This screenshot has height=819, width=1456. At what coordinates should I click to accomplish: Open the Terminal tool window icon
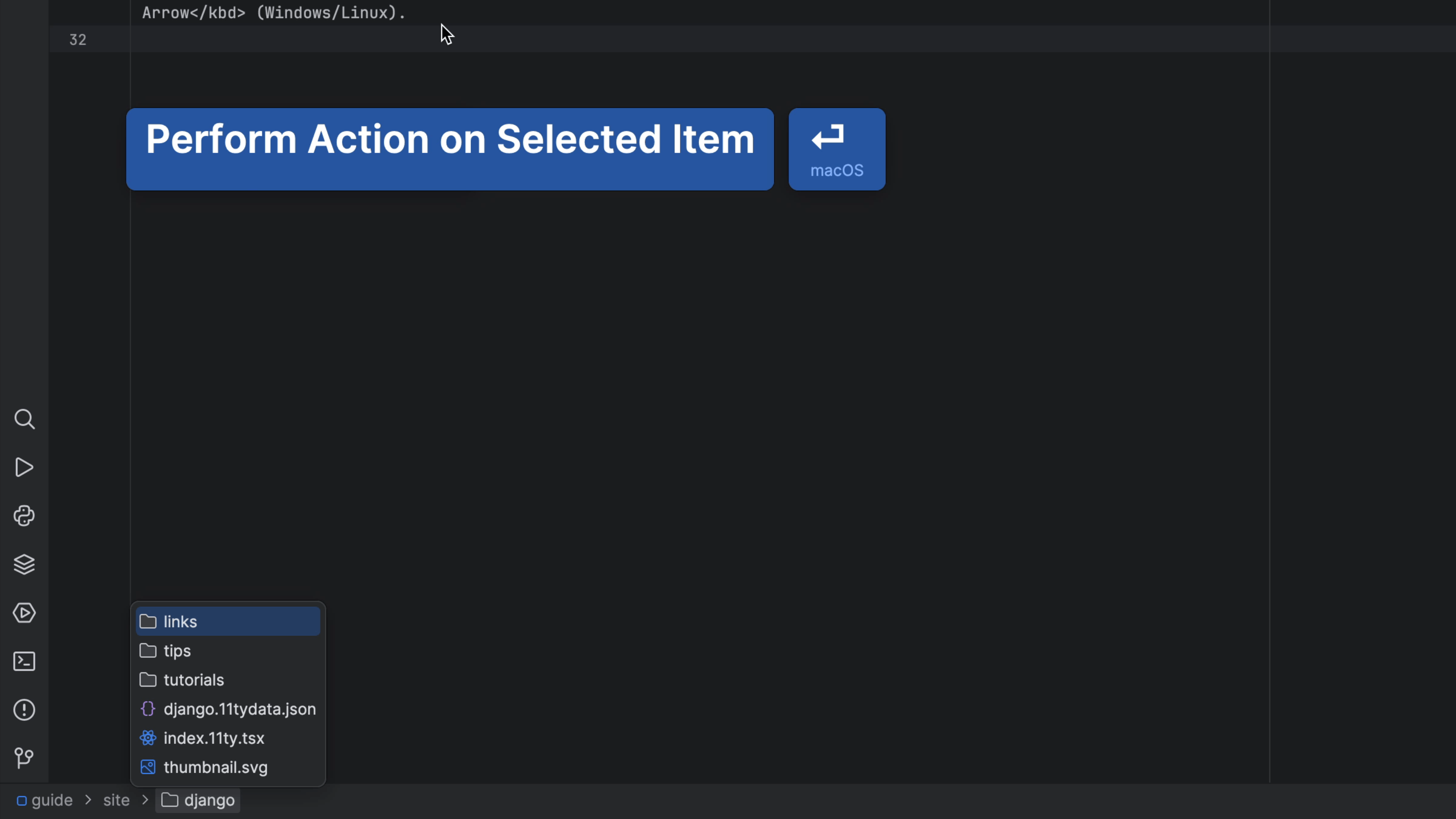tap(24, 661)
